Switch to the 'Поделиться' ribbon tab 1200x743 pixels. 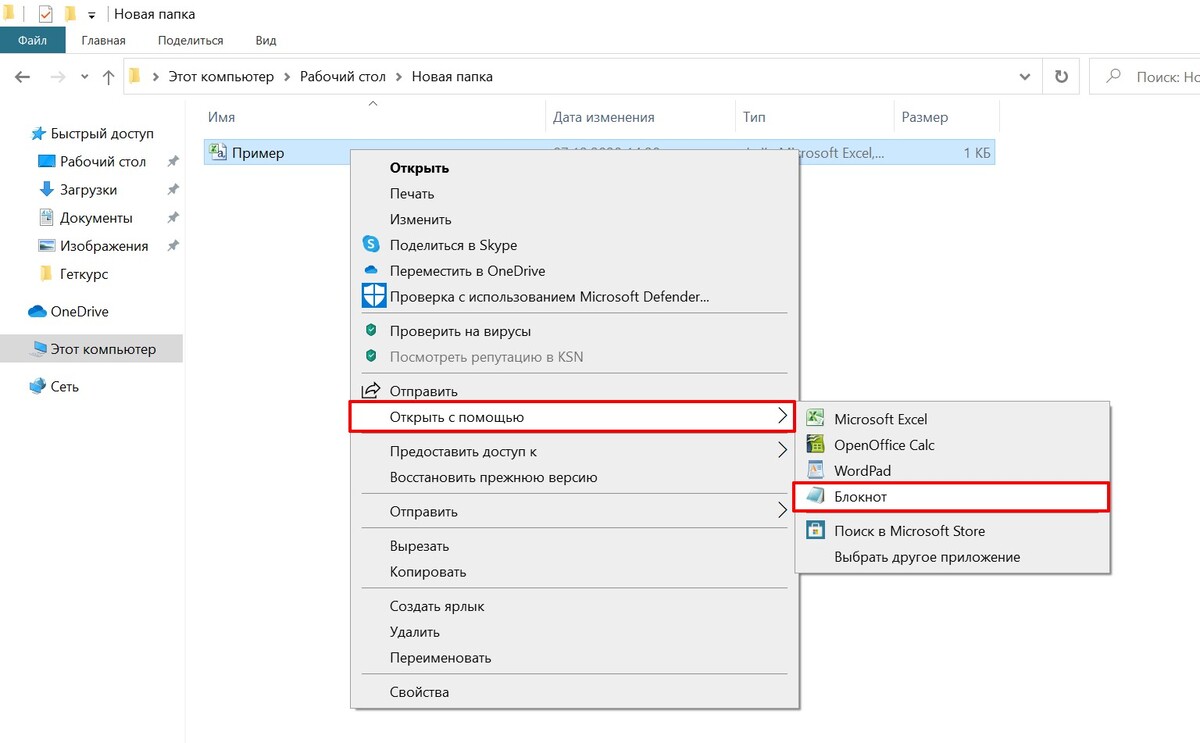(191, 41)
